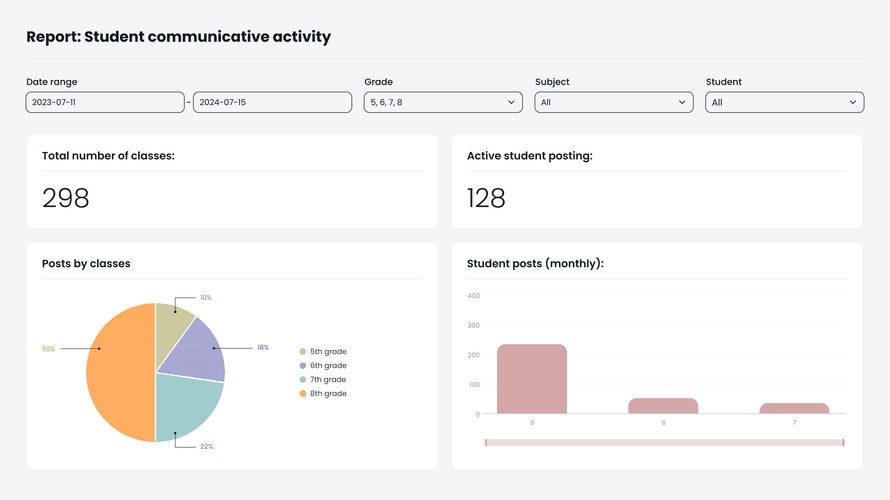This screenshot has width=890, height=500.
Task: Select the teal 7th grade pie slice
Action: (190, 403)
